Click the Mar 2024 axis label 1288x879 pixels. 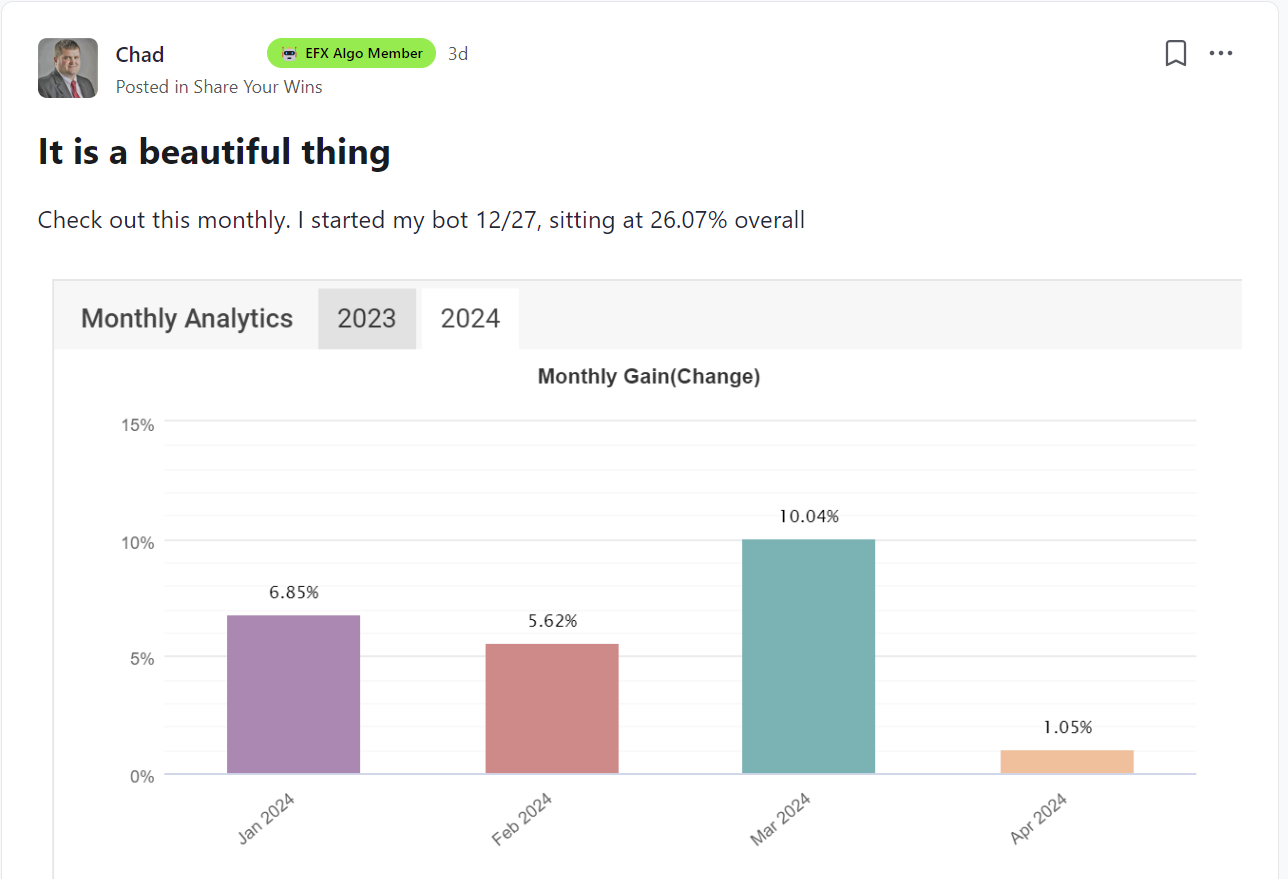click(781, 819)
